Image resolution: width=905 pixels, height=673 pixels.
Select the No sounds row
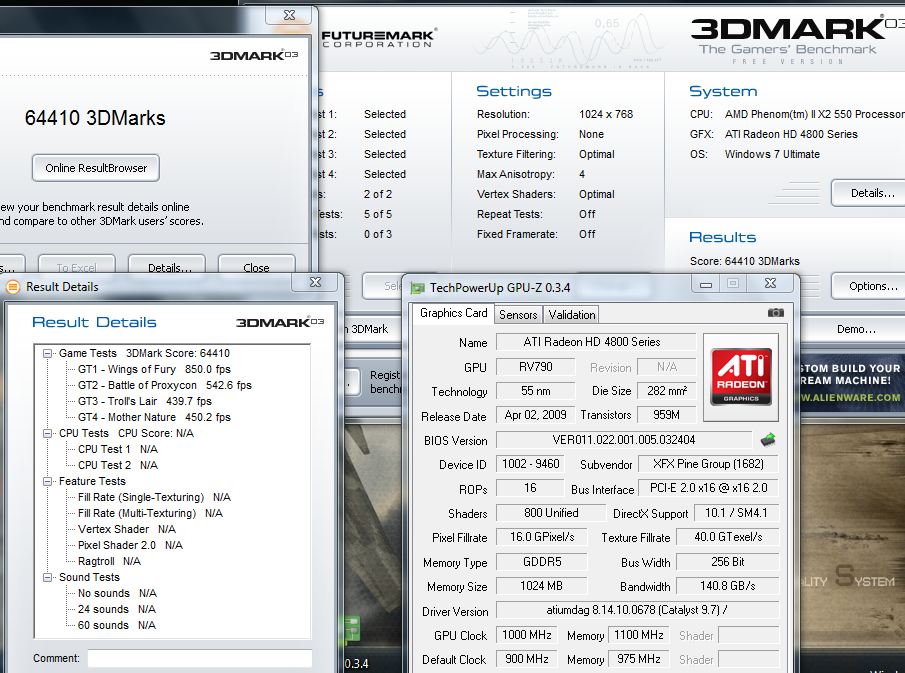[x=117, y=593]
